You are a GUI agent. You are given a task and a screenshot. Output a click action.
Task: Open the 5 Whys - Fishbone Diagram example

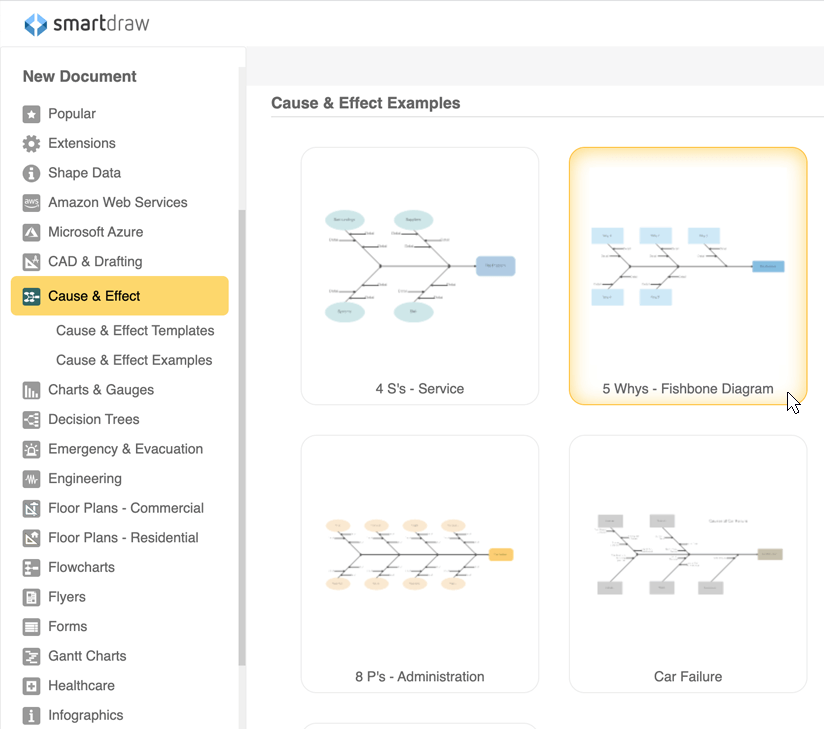click(688, 276)
